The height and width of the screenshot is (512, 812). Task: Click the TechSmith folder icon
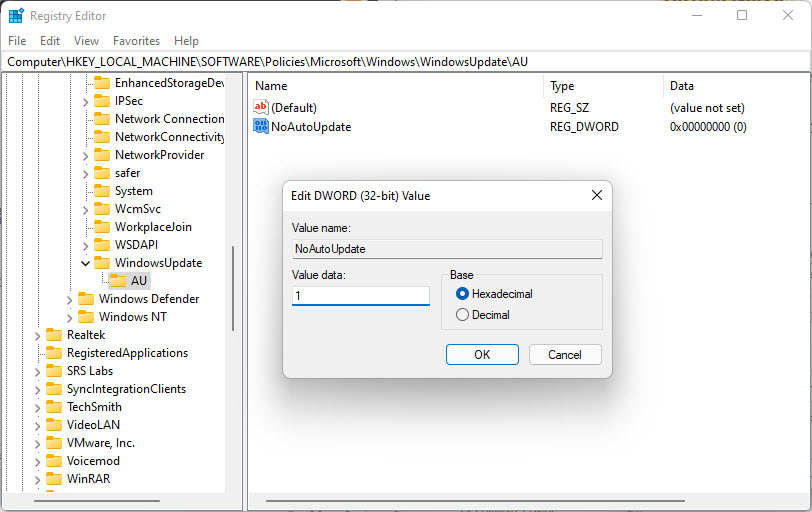tap(54, 406)
